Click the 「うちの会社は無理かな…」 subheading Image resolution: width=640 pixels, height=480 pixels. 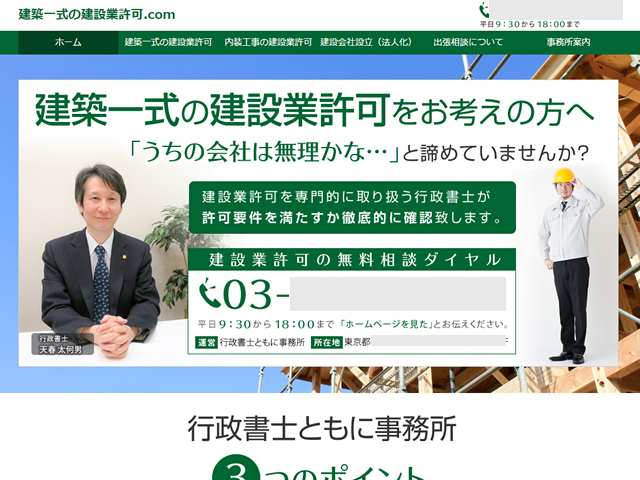[264, 152]
